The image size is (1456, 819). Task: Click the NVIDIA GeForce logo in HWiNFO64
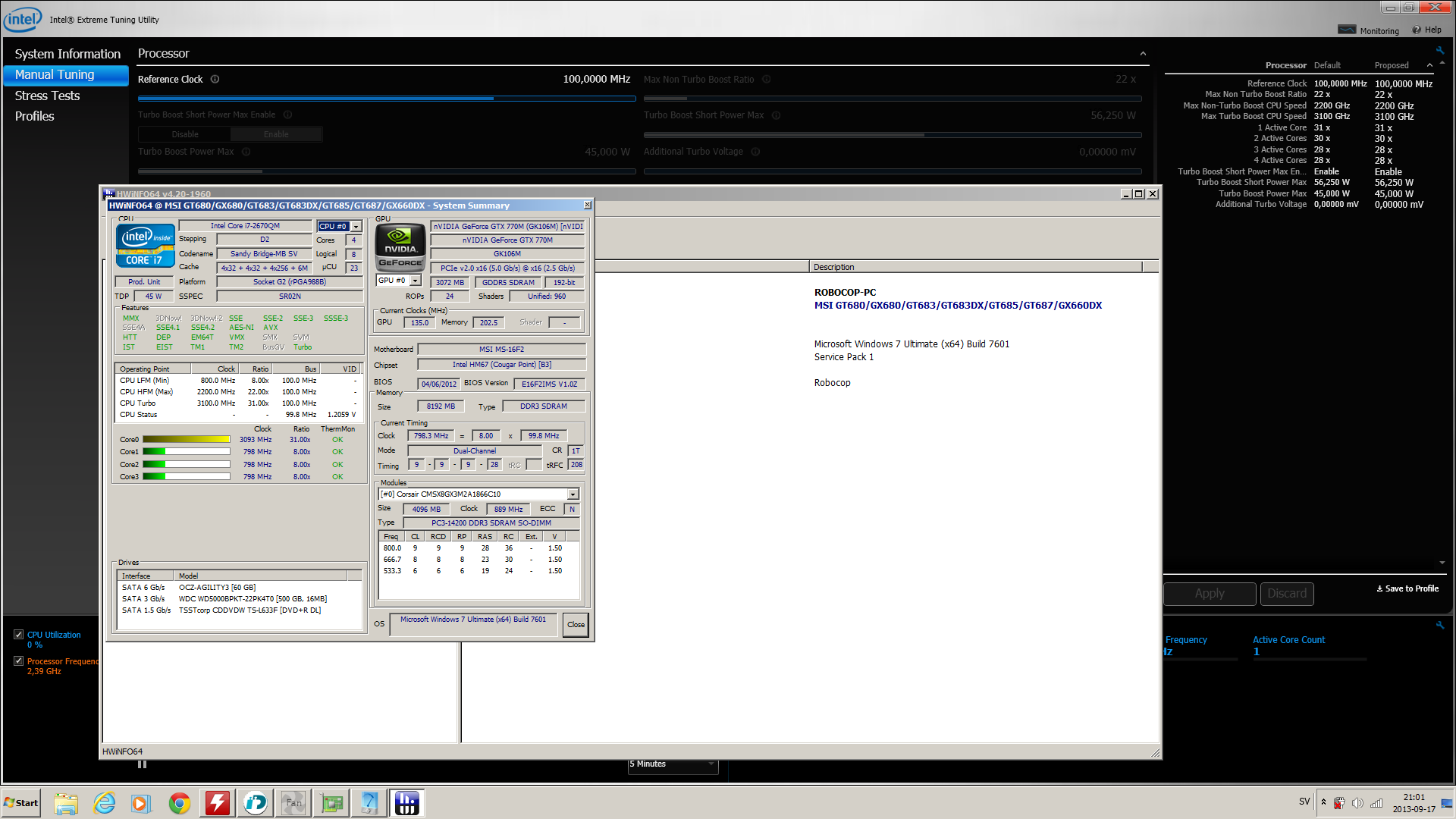[400, 246]
